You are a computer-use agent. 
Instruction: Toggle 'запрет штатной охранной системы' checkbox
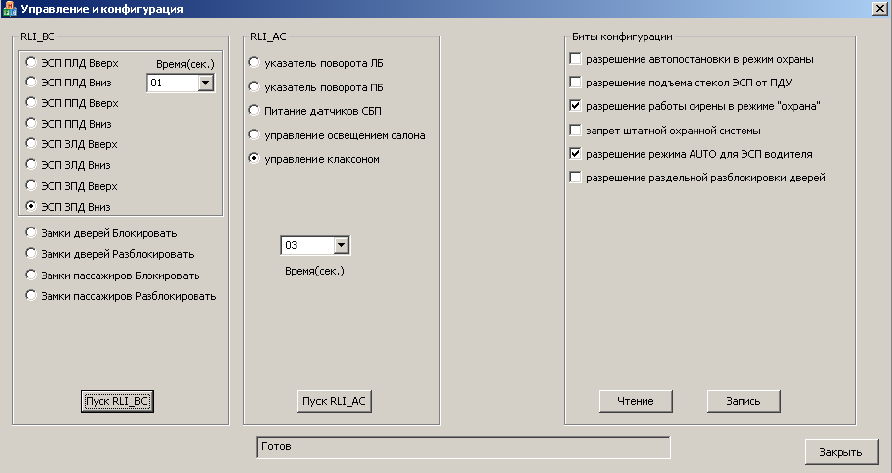pos(575,130)
